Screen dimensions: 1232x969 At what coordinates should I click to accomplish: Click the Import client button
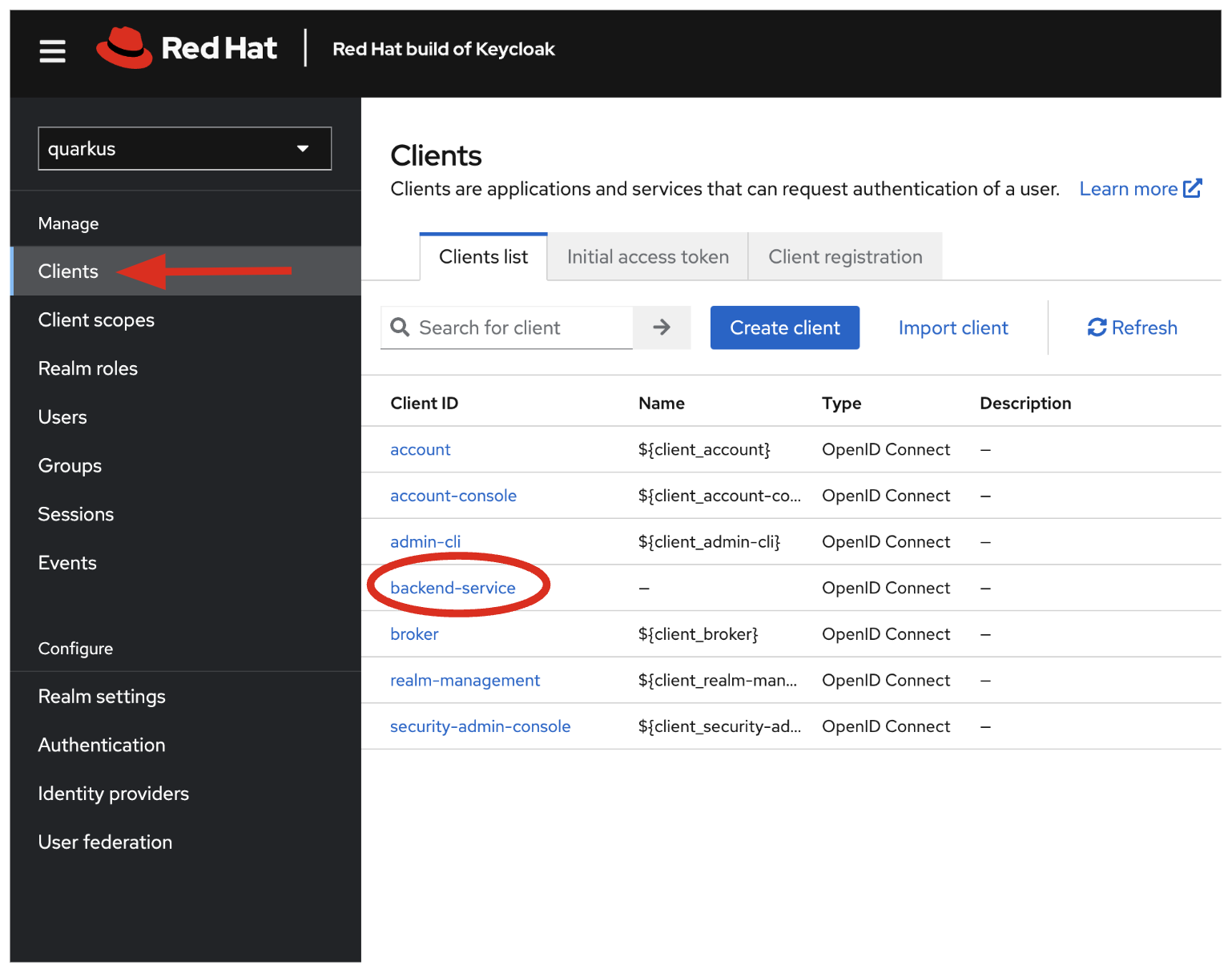pos(952,328)
